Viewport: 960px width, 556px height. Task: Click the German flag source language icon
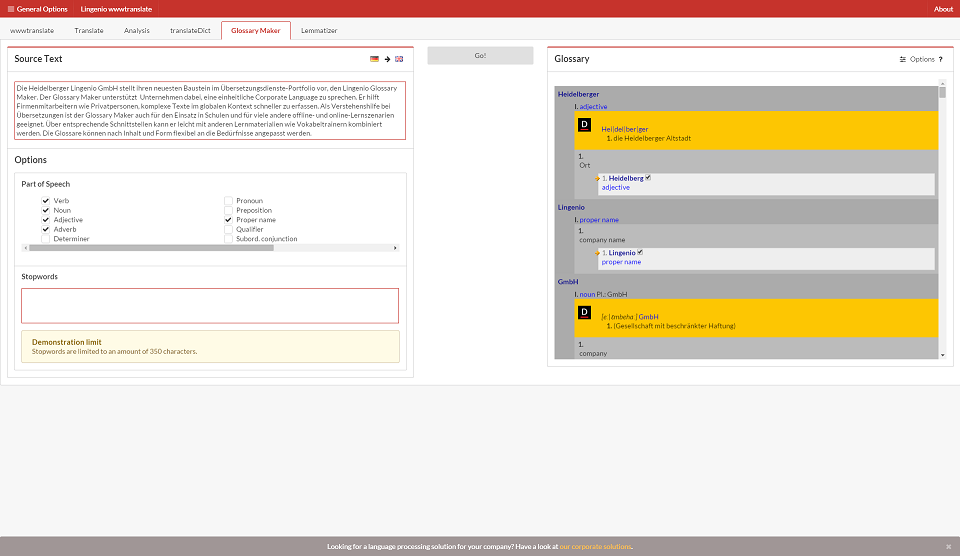[374, 59]
